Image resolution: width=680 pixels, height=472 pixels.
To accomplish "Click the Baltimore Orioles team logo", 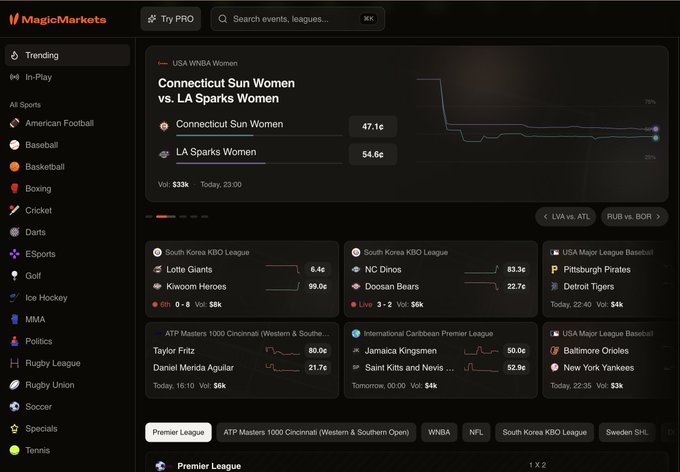I will pos(554,351).
